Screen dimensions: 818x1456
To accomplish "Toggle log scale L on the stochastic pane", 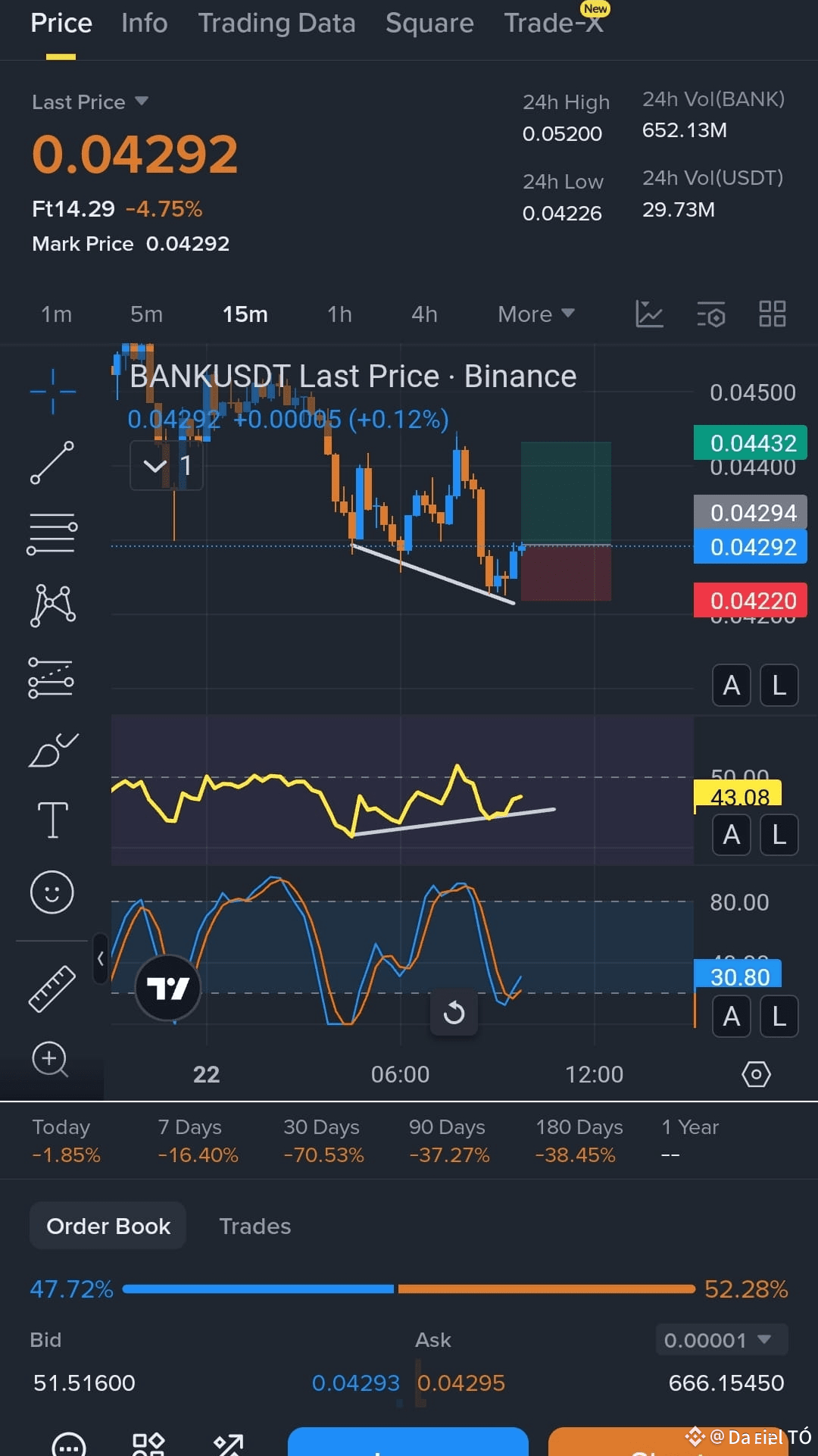I will (779, 1016).
